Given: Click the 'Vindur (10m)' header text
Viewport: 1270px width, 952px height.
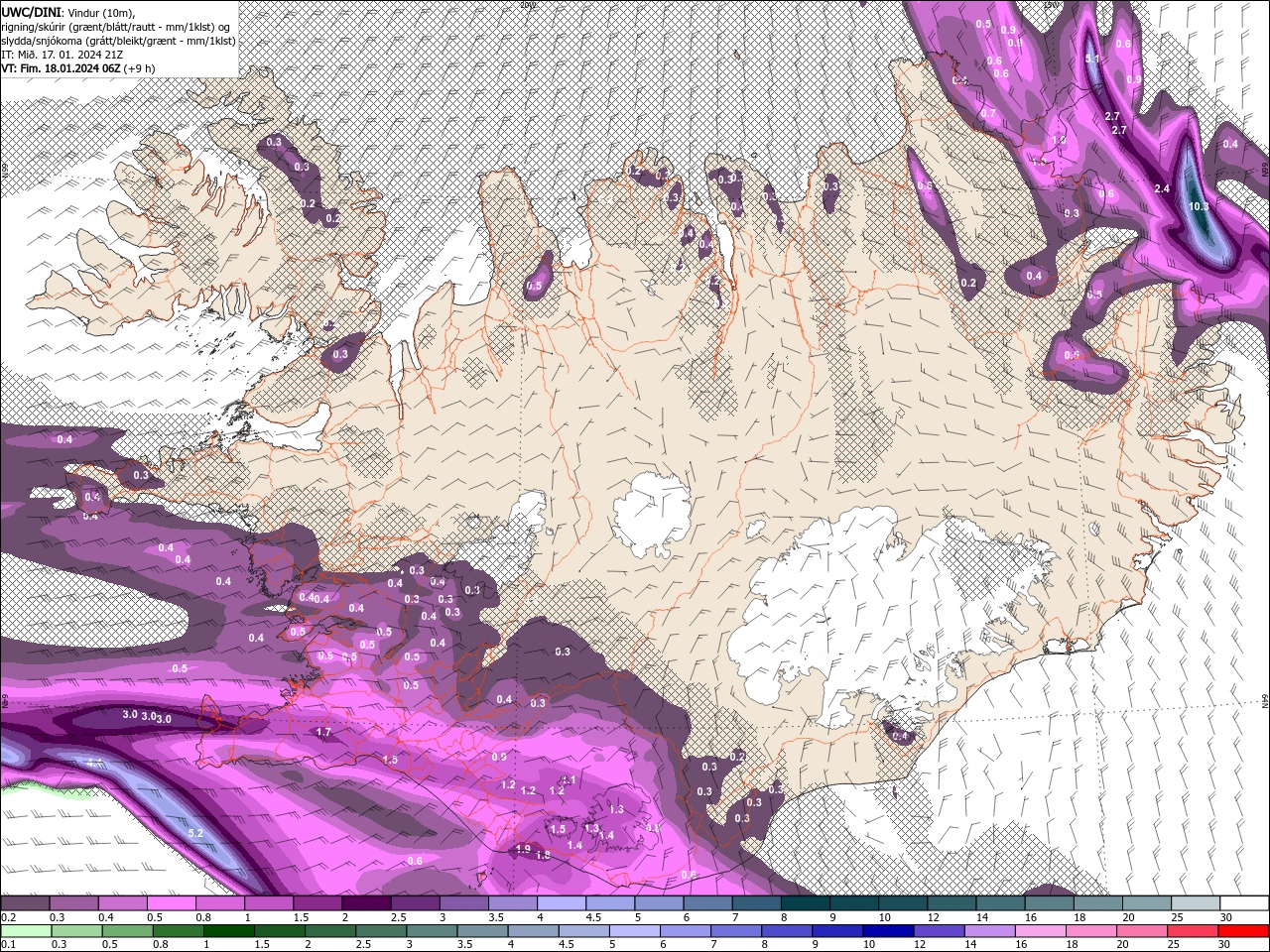Looking at the screenshot, I should click(x=101, y=12).
